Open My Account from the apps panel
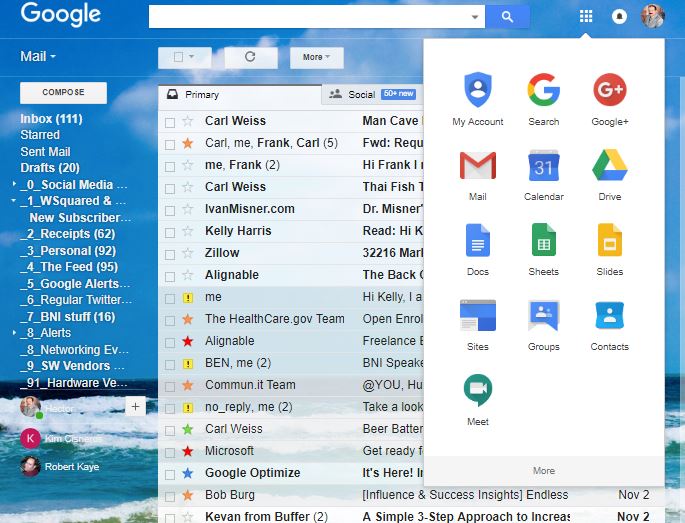Image resolution: width=685 pixels, height=523 pixels. (x=477, y=99)
